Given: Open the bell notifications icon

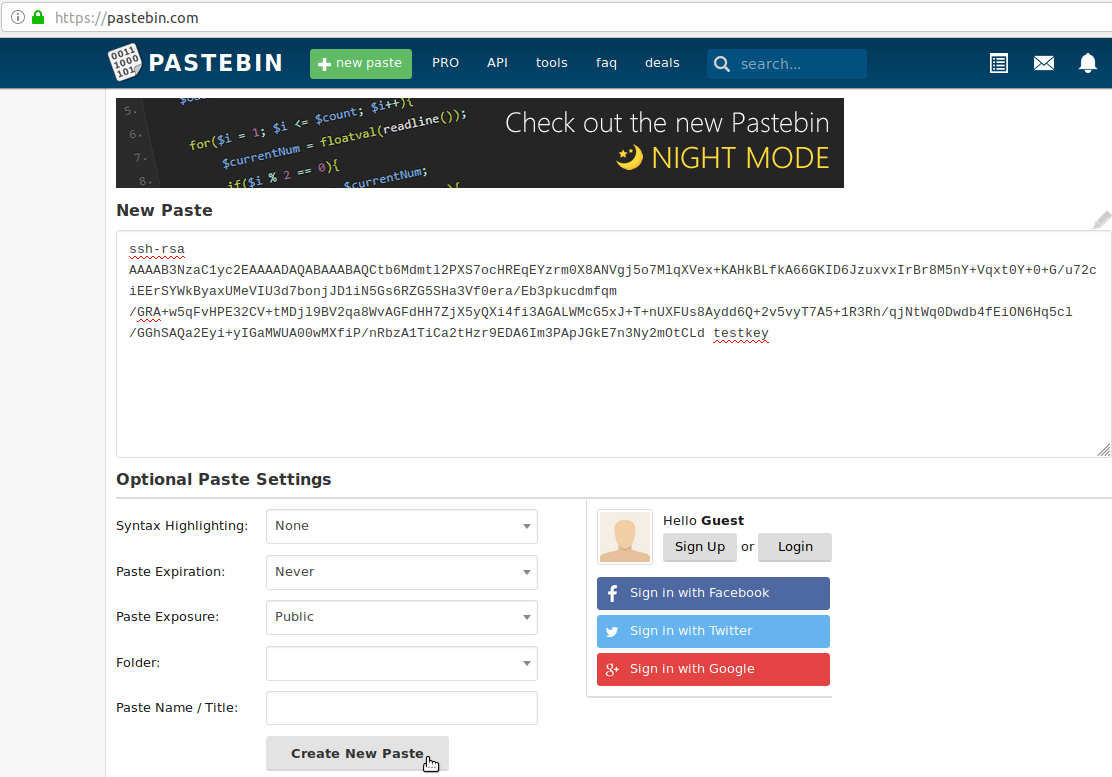Looking at the screenshot, I should tap(1088, 62).
